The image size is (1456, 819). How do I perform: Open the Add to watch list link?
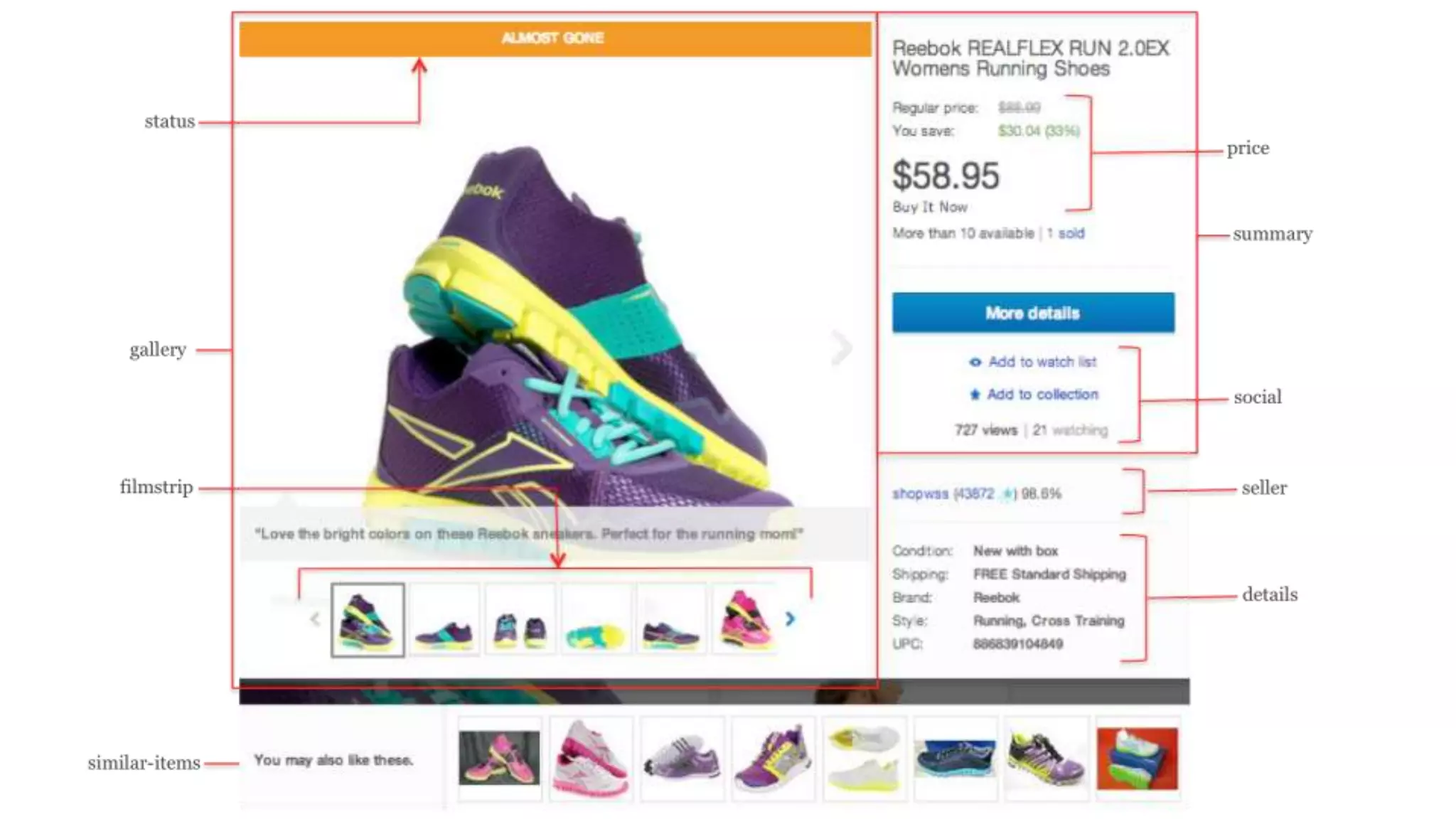pos(1042,362)
